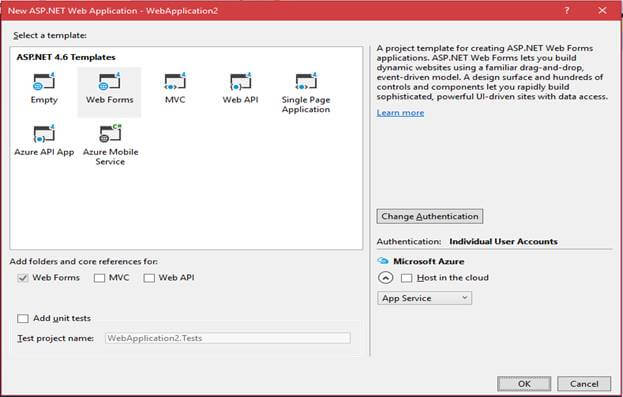This screenshot has width=623, height=397.
Task: Click the Microsoft Azure cloud icon
Action: (383, 261)
